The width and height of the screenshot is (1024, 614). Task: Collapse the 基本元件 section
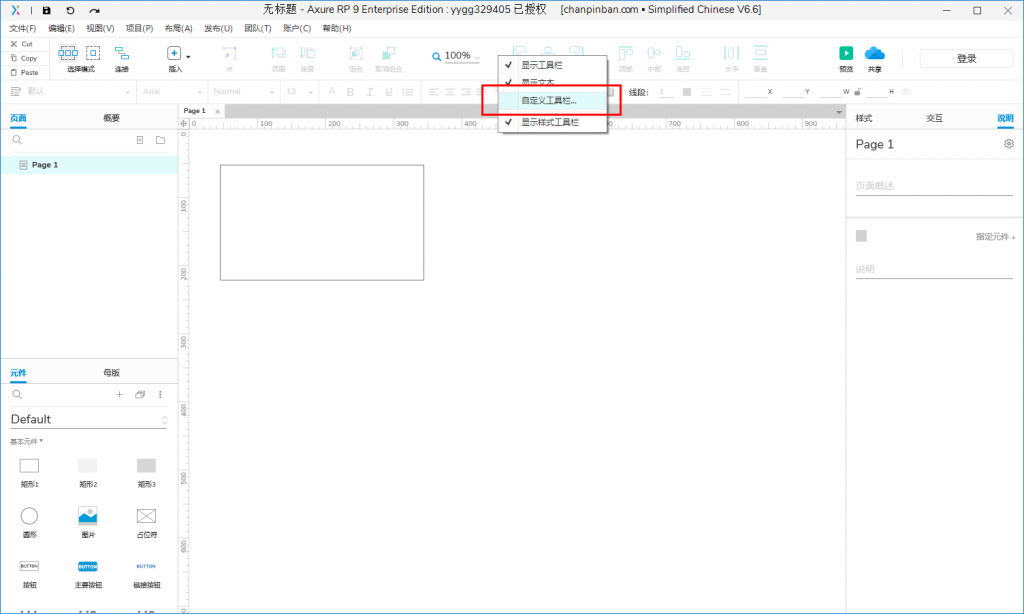click(x=27, y=441)
